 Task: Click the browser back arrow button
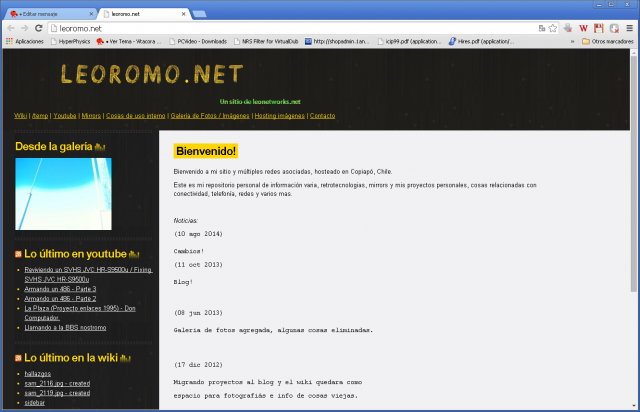[11, 28]
